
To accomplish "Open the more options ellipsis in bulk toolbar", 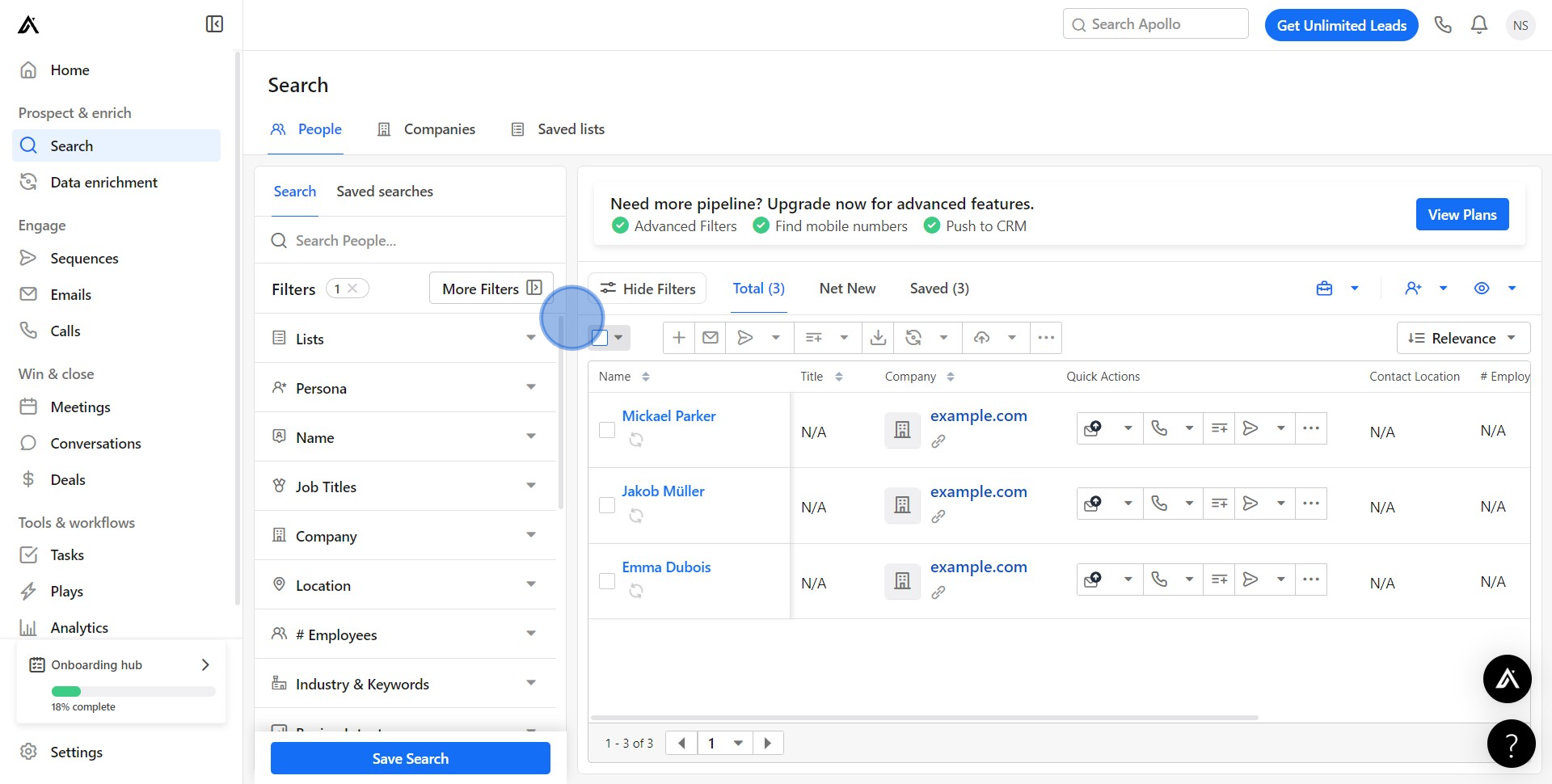I will coord(1046,338).
